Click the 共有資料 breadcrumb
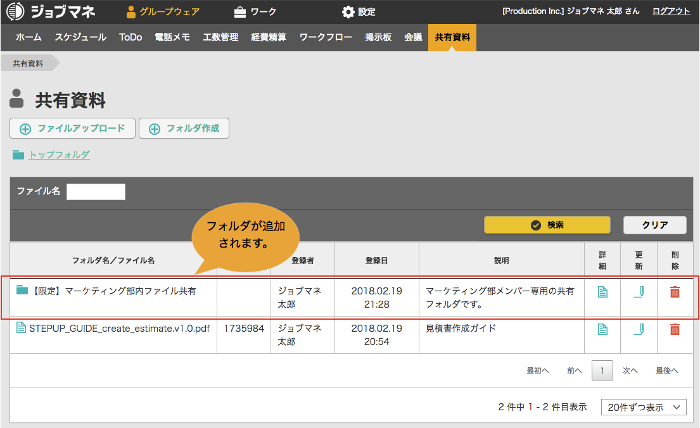This screenshot has height=428, width=700. pyautogui.click(x=28, y=63)
